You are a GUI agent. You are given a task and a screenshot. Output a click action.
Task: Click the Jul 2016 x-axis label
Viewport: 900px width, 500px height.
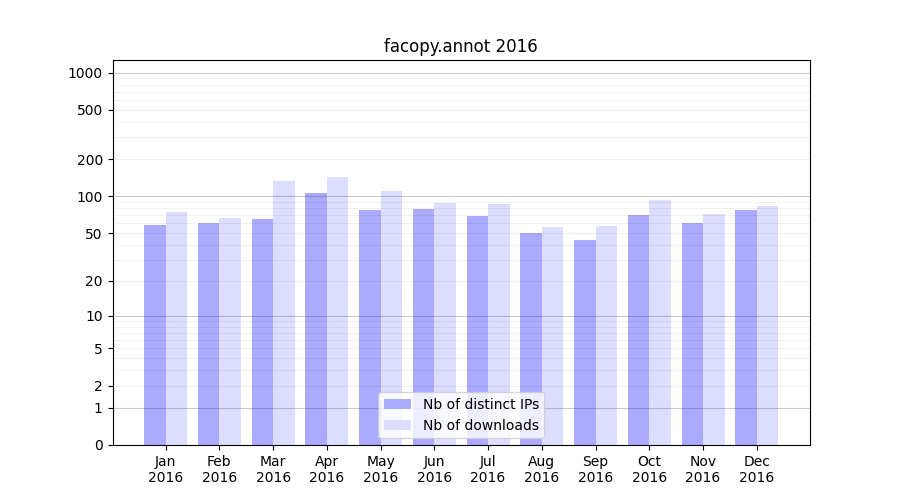(488, 469)
